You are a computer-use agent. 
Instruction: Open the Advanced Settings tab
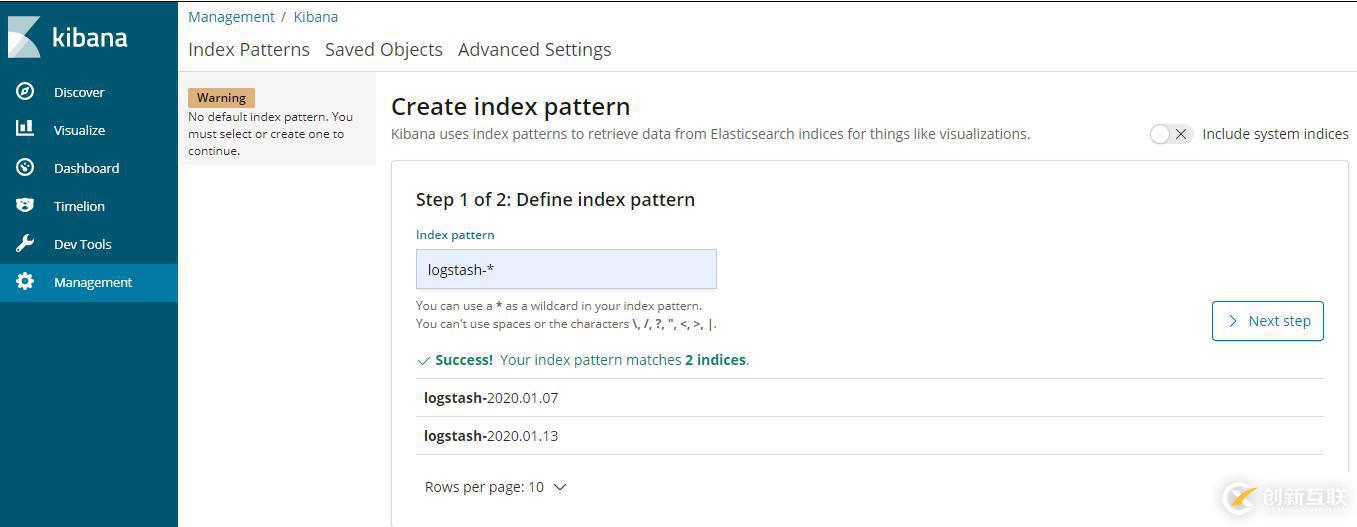(x=535, y=50)
